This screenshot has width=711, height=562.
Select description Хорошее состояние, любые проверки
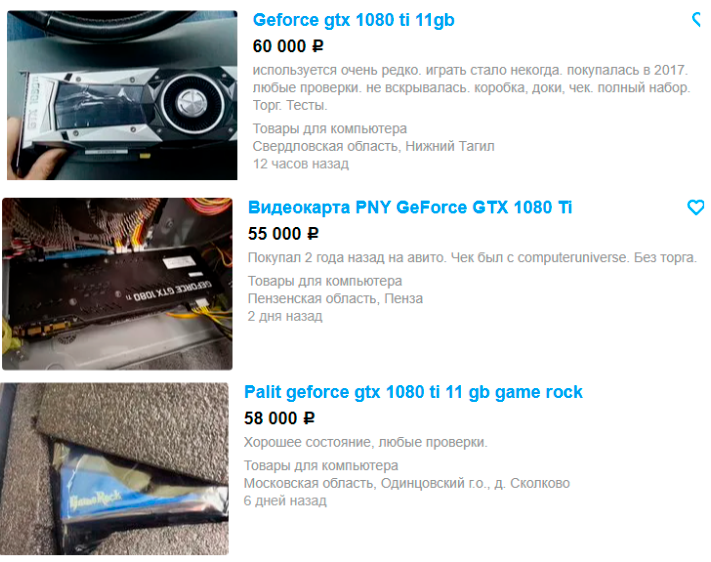[x=365, y=442]
